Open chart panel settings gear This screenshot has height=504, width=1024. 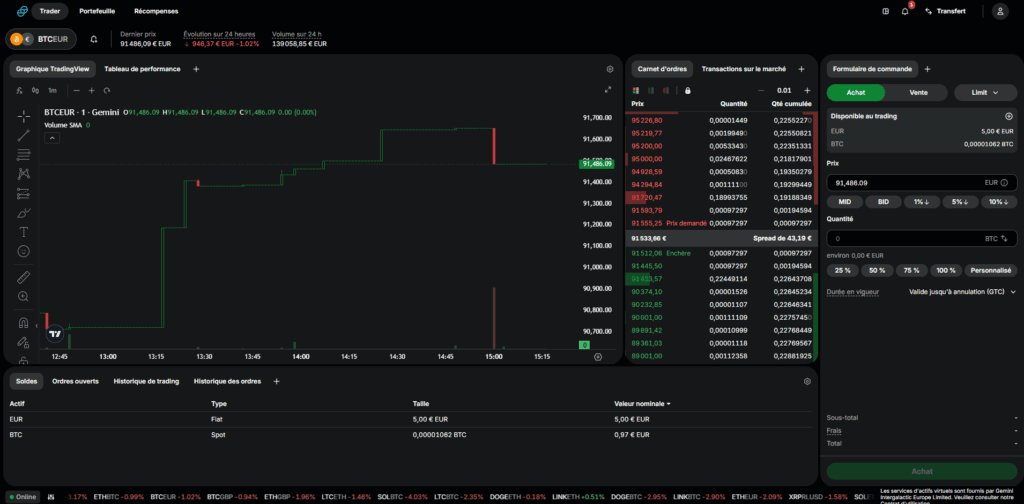pyautogui.click(x=610, y=69)
